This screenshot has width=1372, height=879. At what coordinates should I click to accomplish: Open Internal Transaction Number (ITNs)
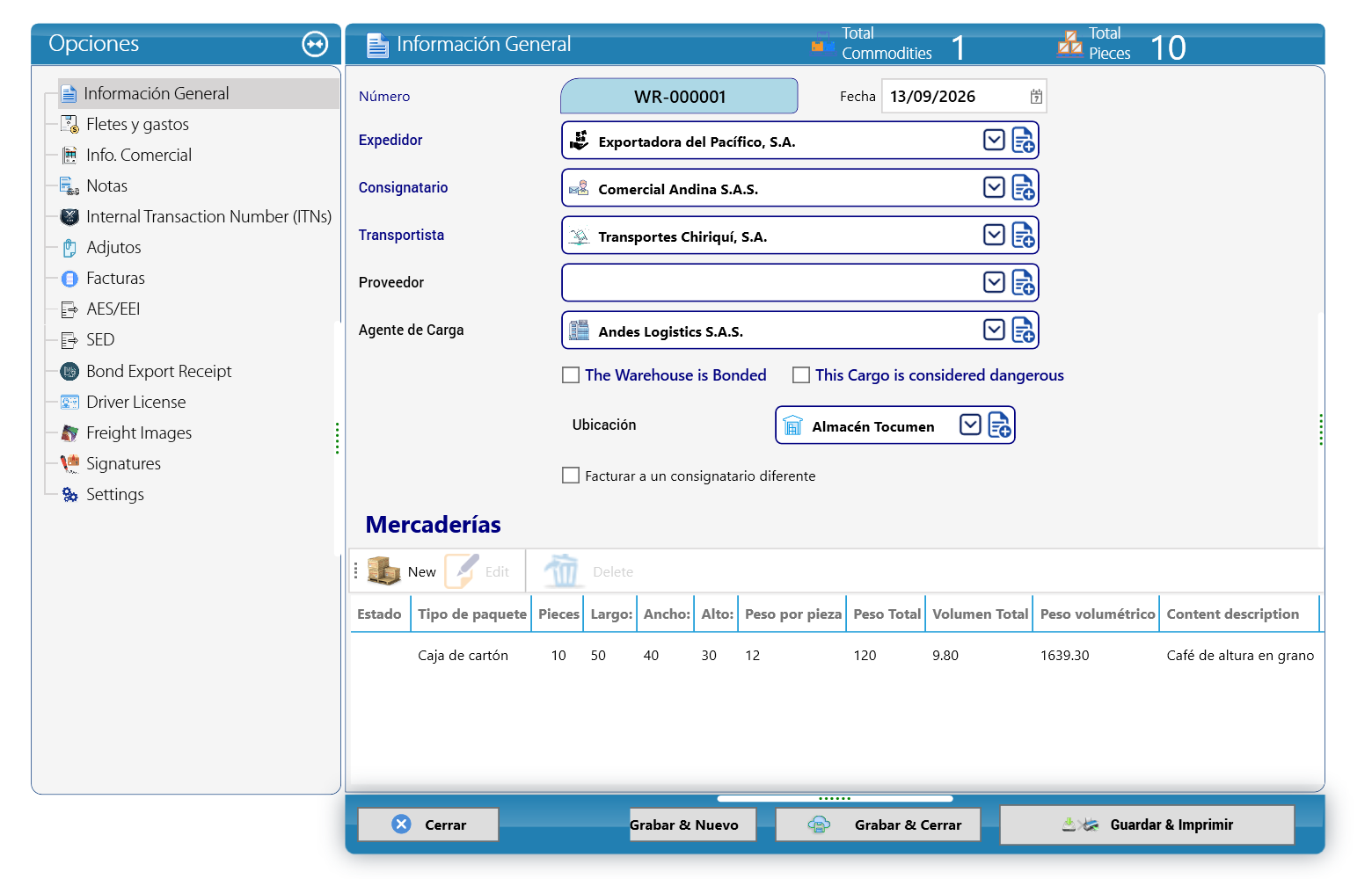point(195,217)
